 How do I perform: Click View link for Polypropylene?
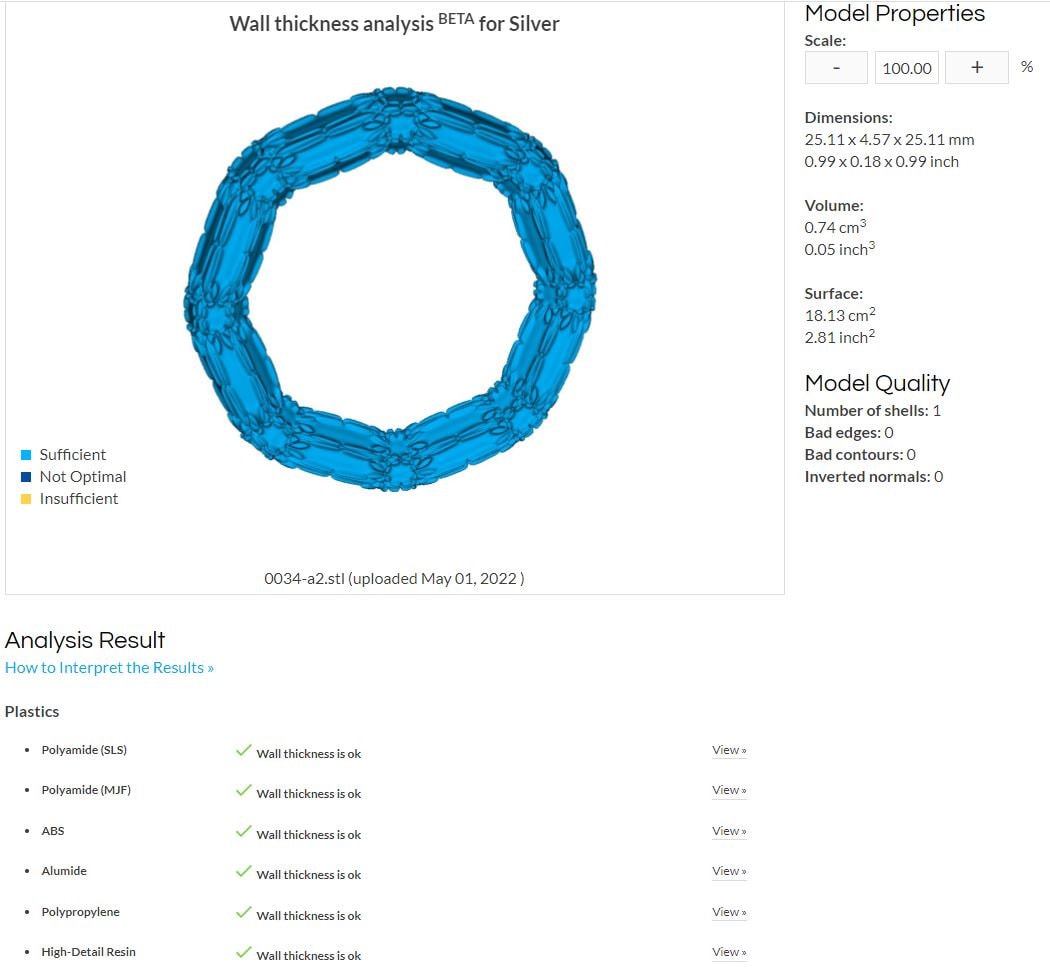[x=729, y=912]
